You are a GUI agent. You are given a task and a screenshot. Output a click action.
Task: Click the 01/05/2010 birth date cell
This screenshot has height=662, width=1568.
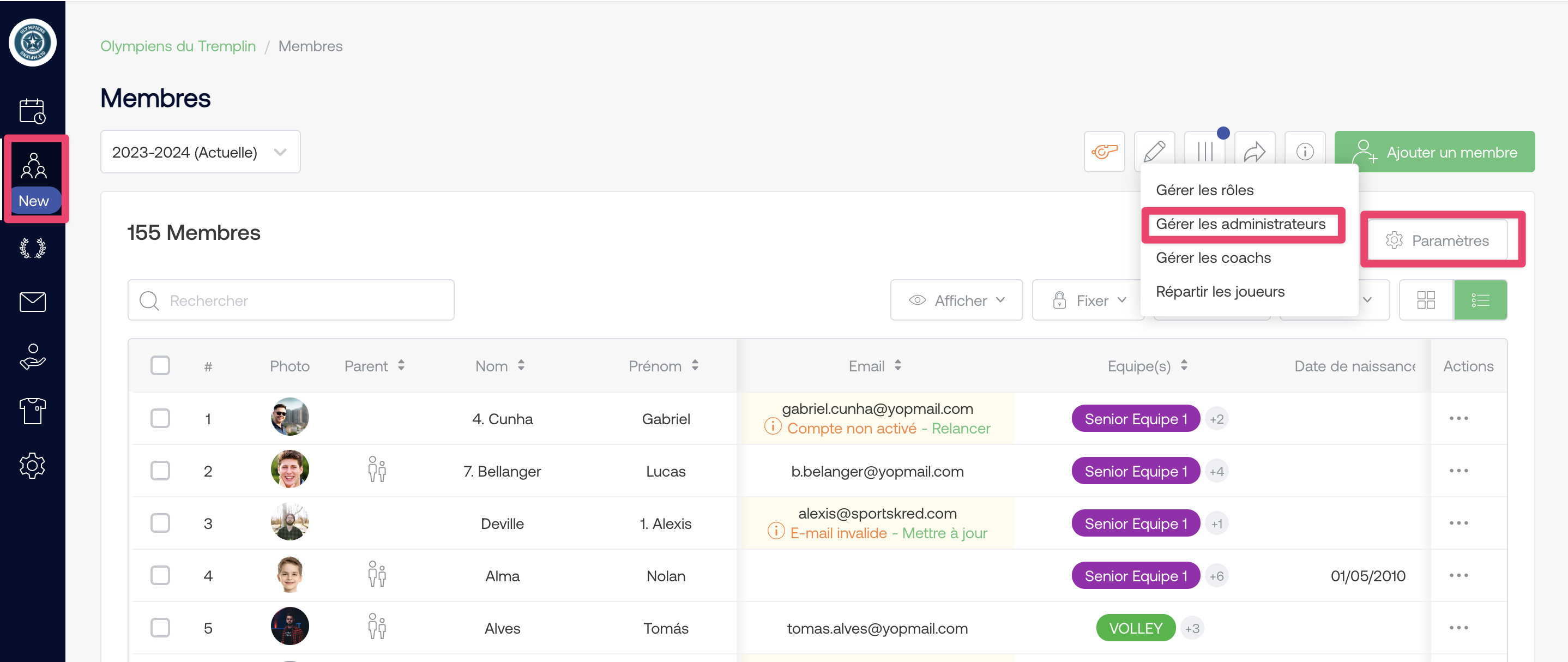pos(1367,576)
